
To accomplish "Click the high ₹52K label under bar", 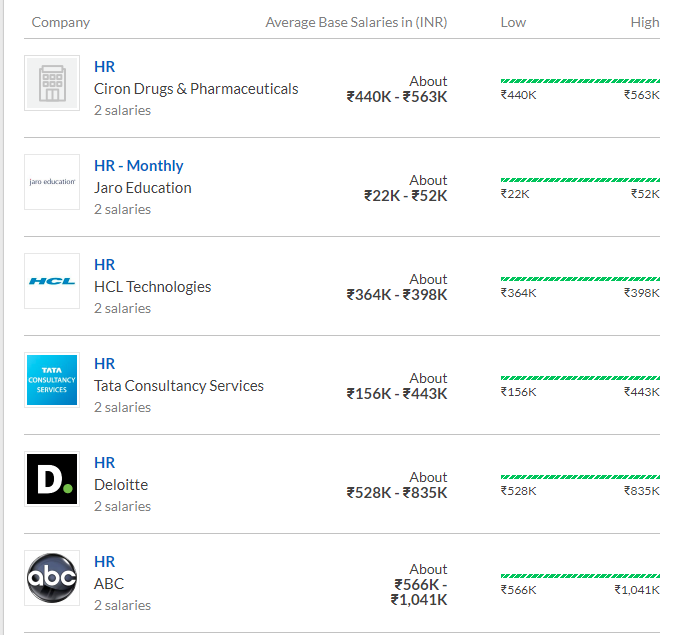I will pos(645,194).
